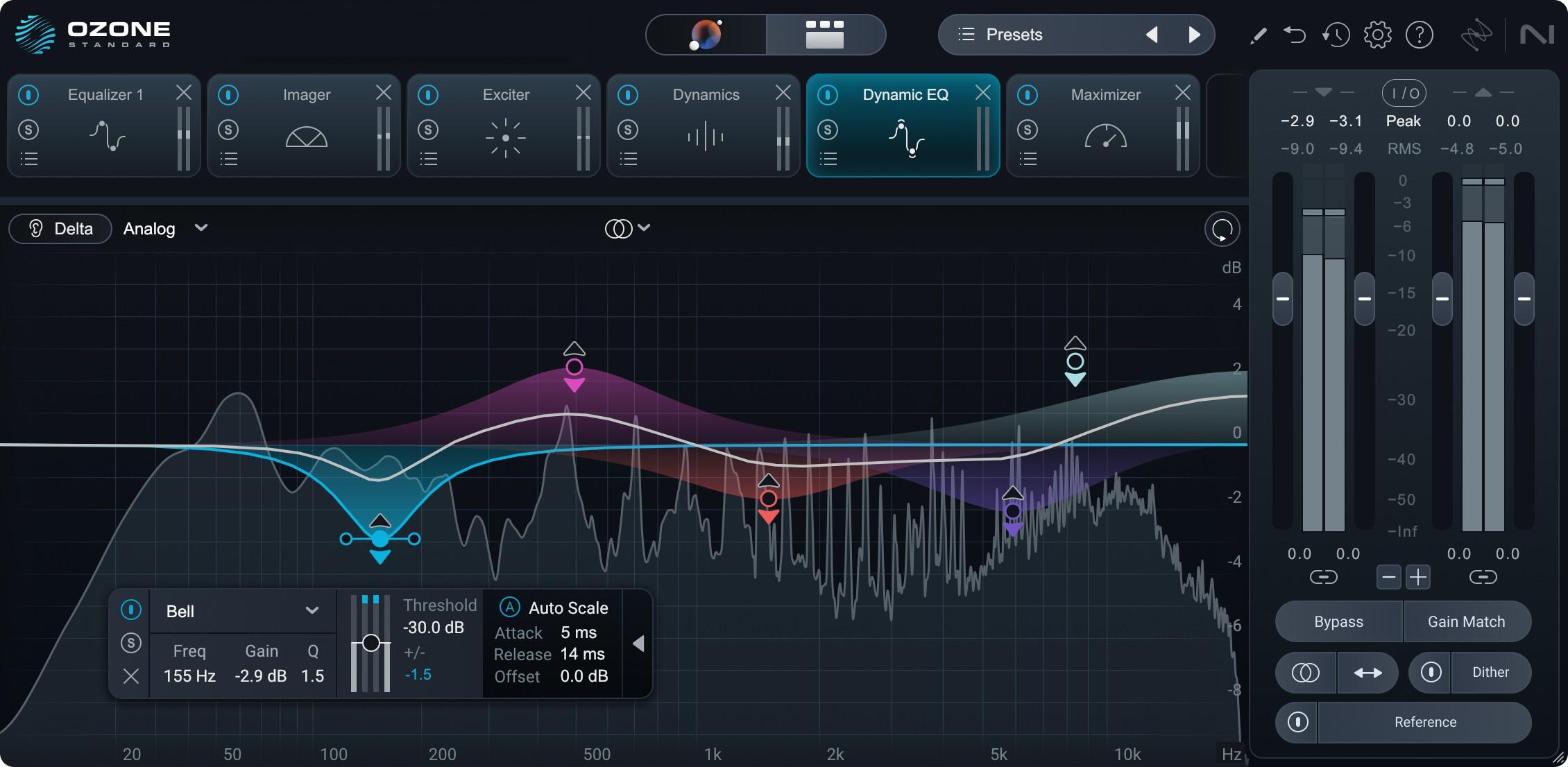
Task: Click the circular reset icon above the spectrum
Action: coord(1222,228)
